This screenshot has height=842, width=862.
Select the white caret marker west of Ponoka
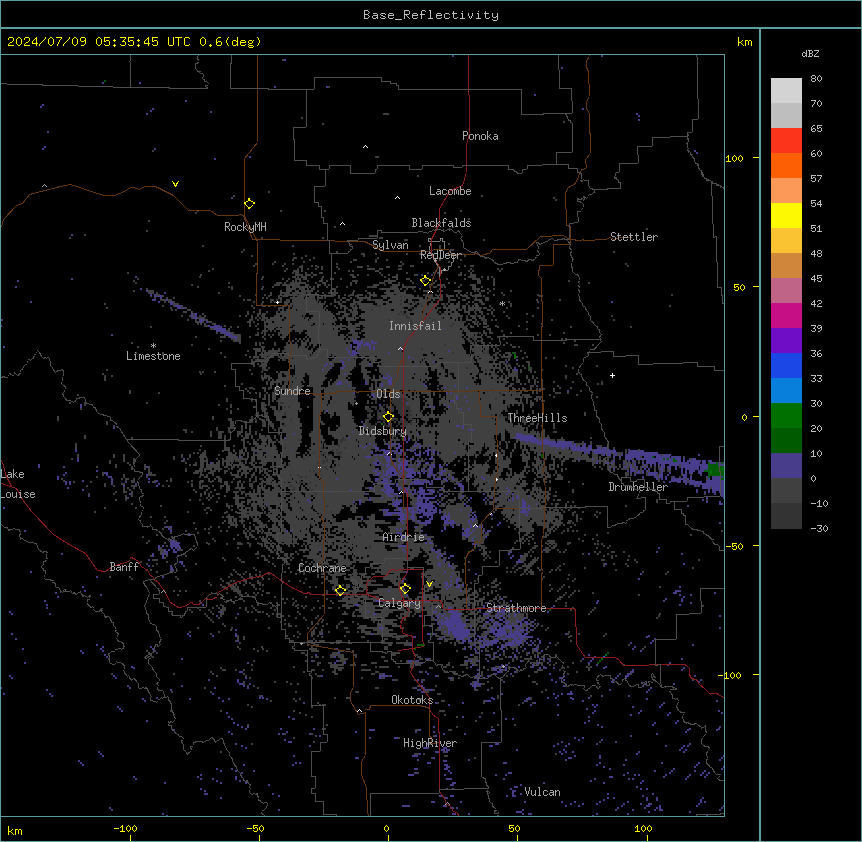(366, 147)
